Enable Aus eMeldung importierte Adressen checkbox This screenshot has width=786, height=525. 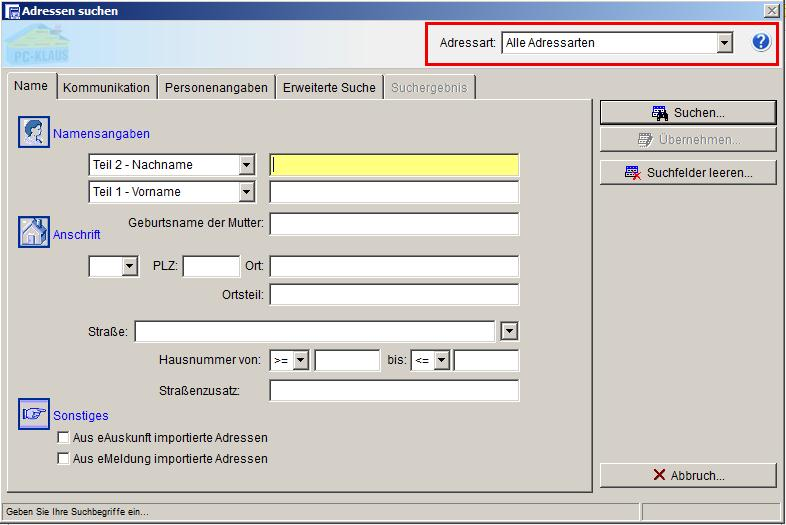pyautogui.click(x=64, y=459)
